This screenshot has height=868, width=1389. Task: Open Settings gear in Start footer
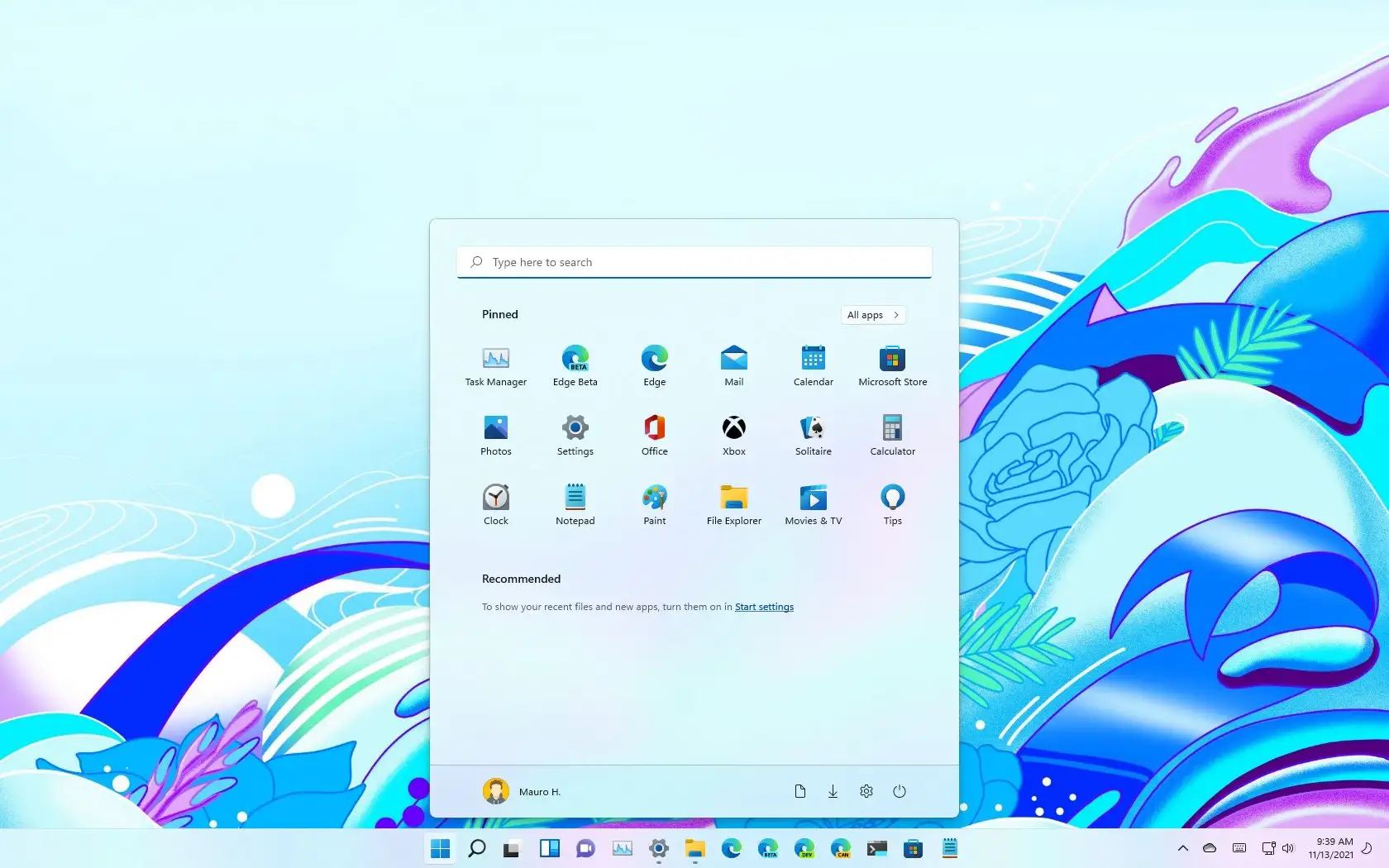click(x=866, y=791)
